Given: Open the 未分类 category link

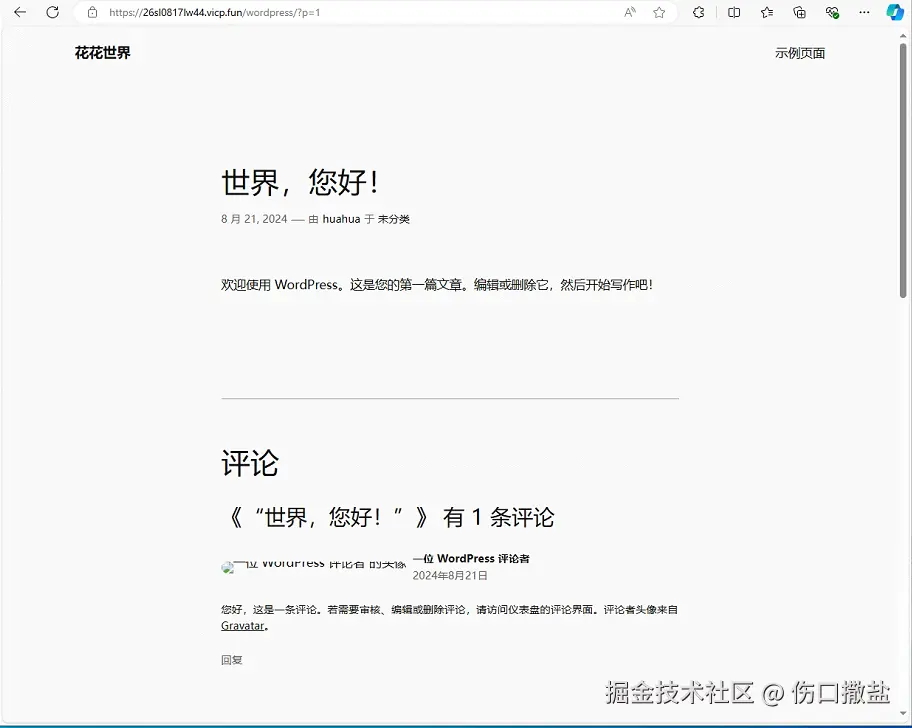Looking at the screenshot, I should pos(394,219).
